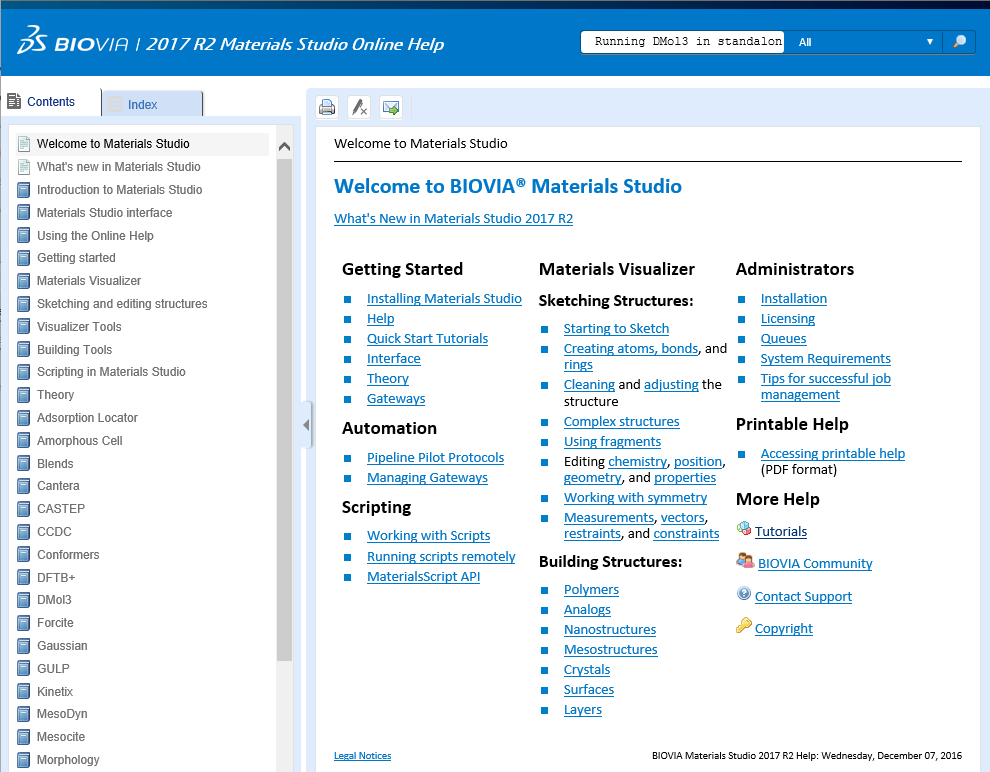The width and height of the screenshot is (990, 772).
Task: Open 'What's new in Materials Studio' topic
Action: (118, 167)
